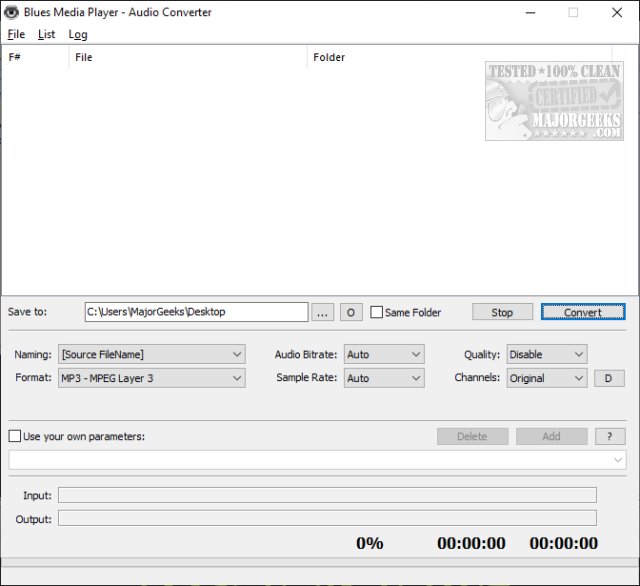Start conversion with the Convert button
The width and height of the screenshot is (640, 586).
(583, 312)
